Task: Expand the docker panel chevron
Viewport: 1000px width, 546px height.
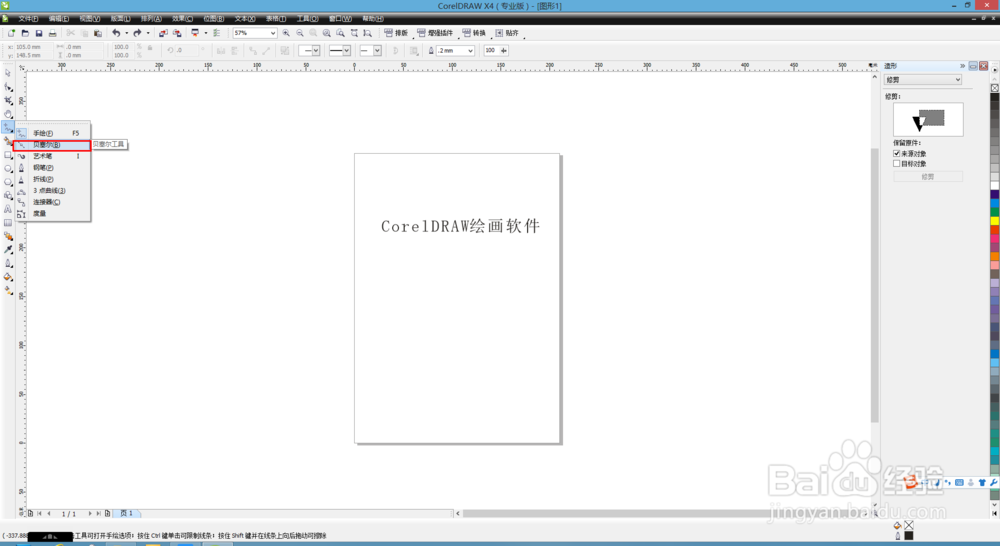Action: click(962, 66)
